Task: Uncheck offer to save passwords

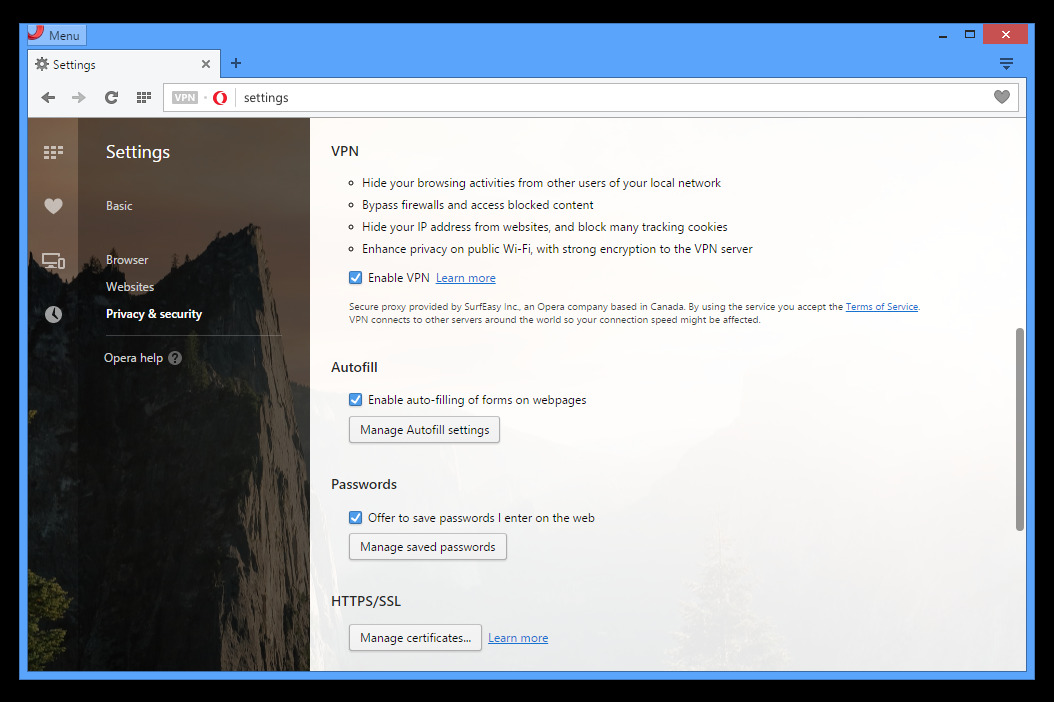Action: pos(355,517)
